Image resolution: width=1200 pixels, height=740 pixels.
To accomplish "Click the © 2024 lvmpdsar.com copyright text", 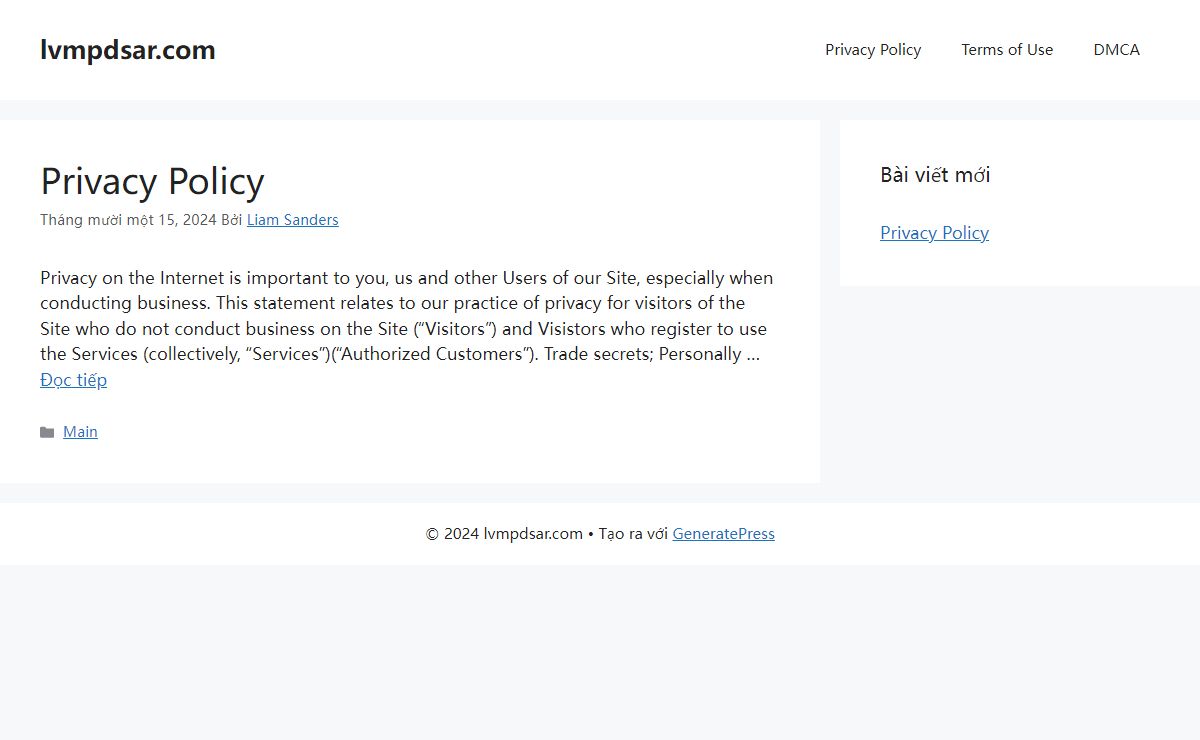I will click(x=504, y=534).
